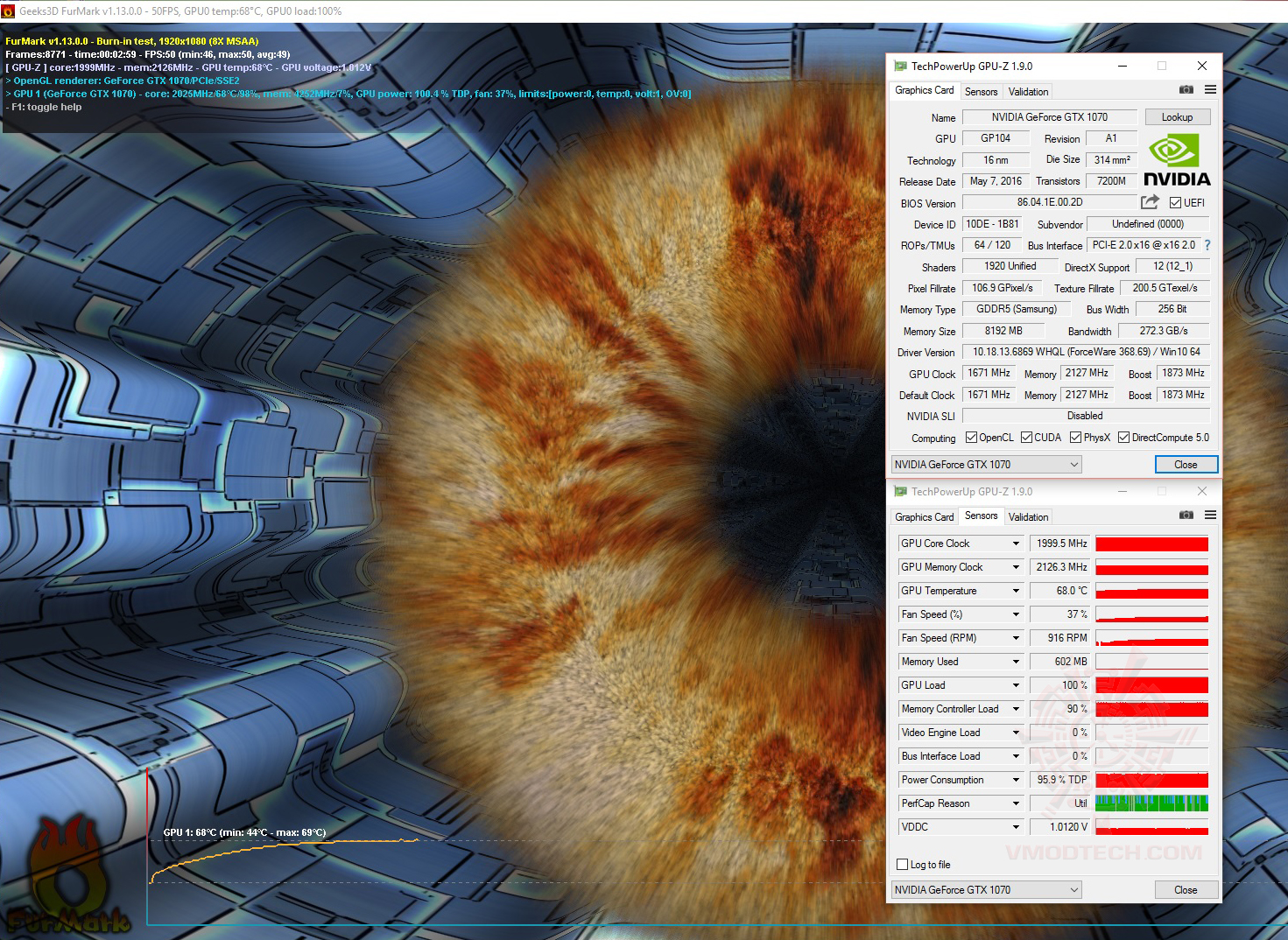1288x940 pixels.
Task: Click the camera screenshot icon in GPU-Z Graphics Card window
Action: click(1186, 89)
